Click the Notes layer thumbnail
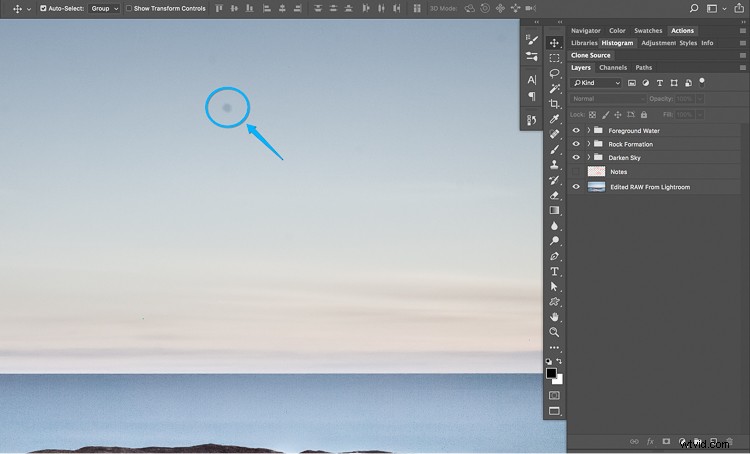 [596, 171]
